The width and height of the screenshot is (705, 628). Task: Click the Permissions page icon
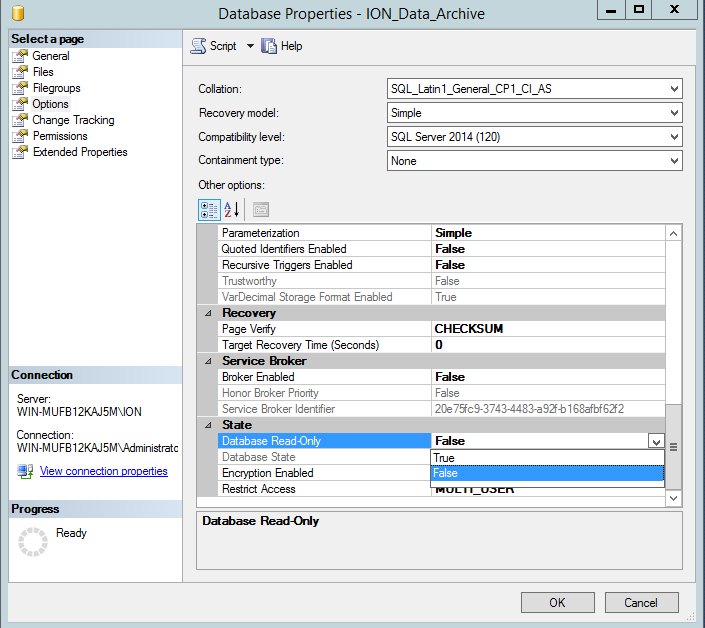coord(20,136)
